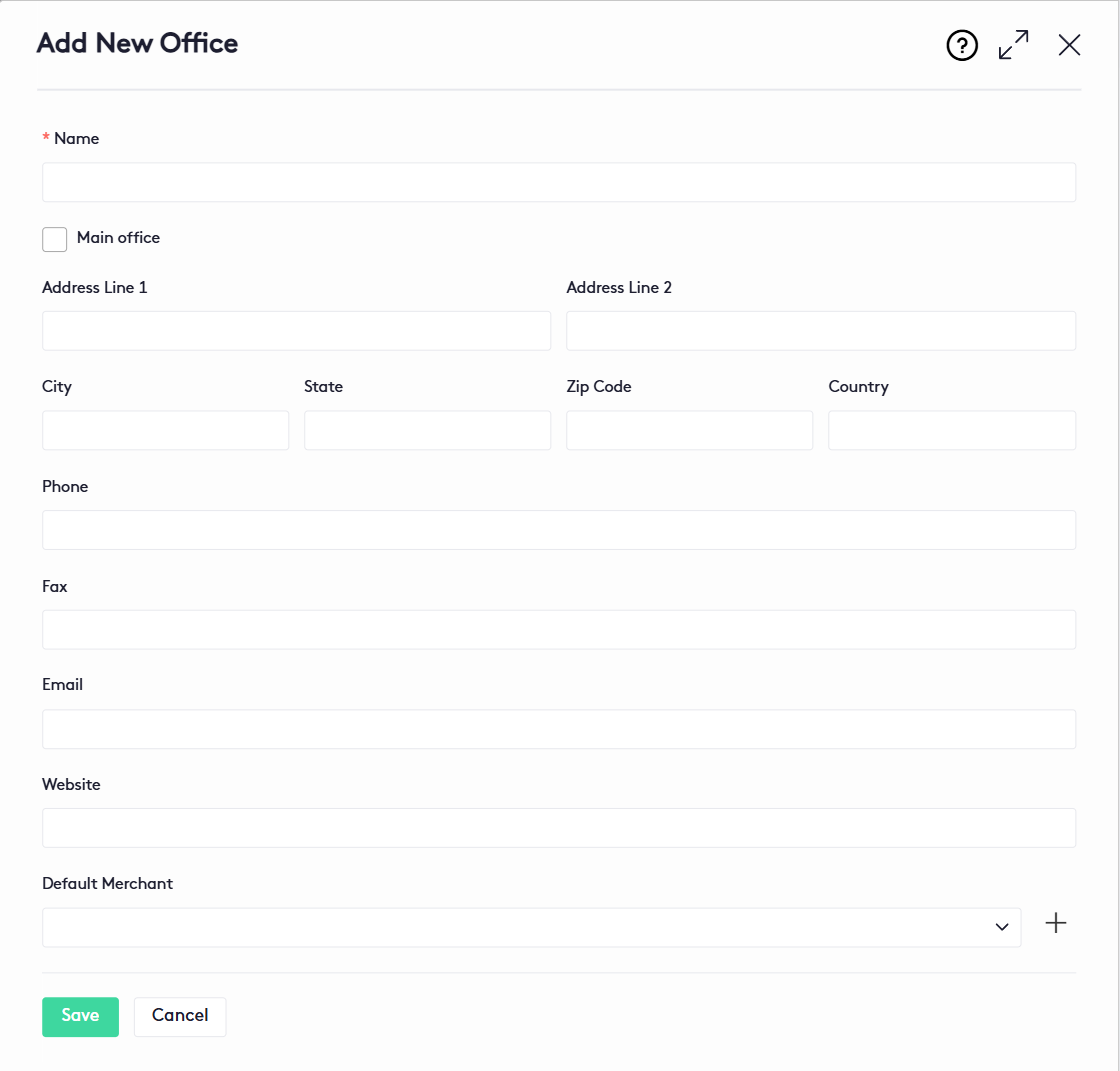
Task: Focus the Fax input field
Action: click(559, 629)
